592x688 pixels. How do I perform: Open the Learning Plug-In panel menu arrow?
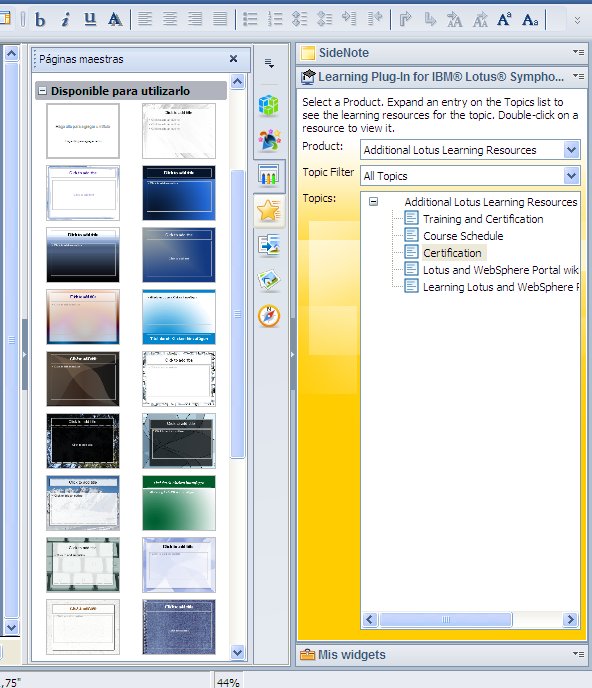point(578,76)
